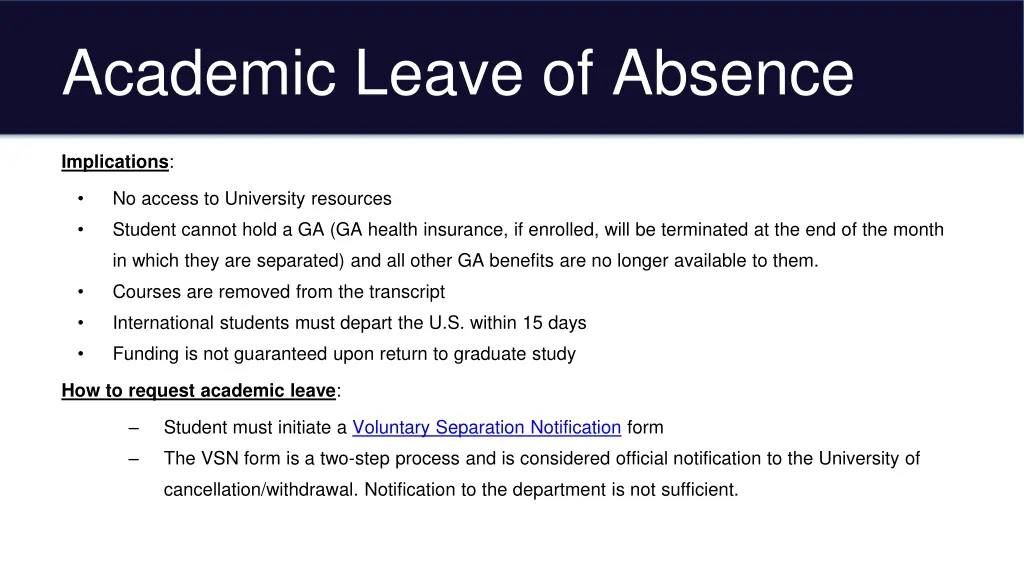Click the "How to request academic leave" heading
The height and width of the screenshot is (576, 1024).
pos(198,391)
